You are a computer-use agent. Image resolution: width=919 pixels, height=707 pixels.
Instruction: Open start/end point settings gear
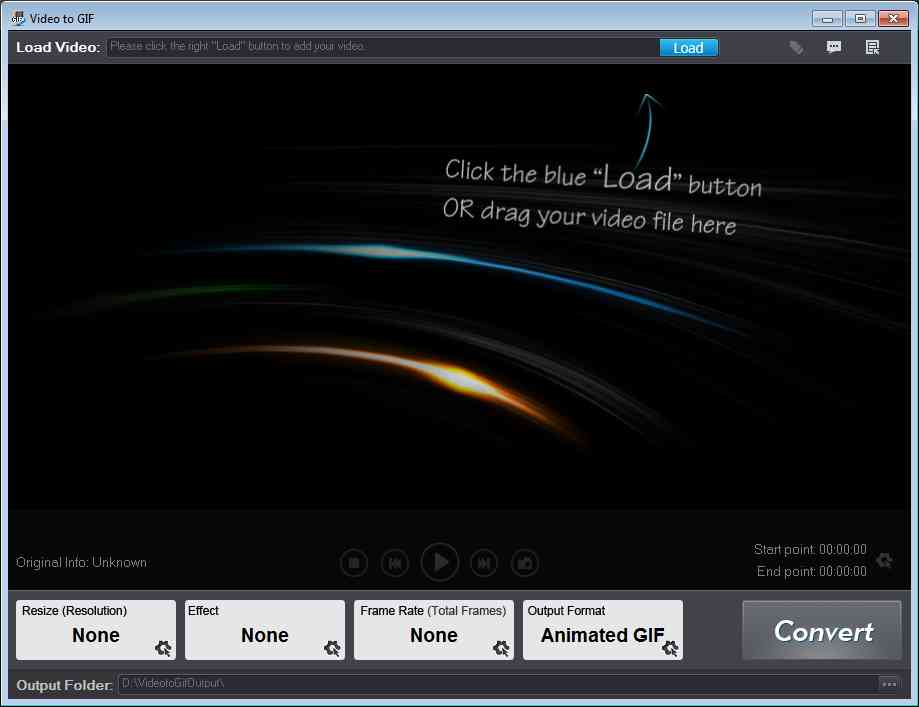pyautogui.click(x=884, y=560)
